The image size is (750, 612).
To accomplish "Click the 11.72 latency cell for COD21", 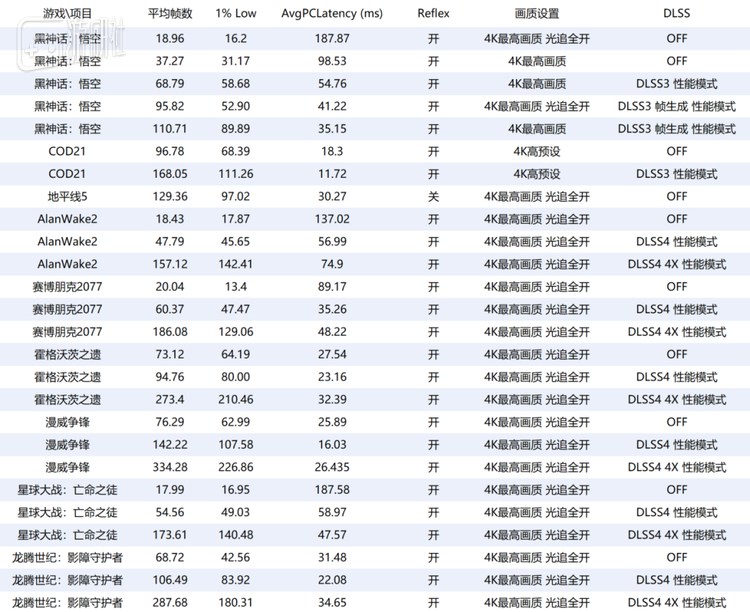I will tap(331, 173).
